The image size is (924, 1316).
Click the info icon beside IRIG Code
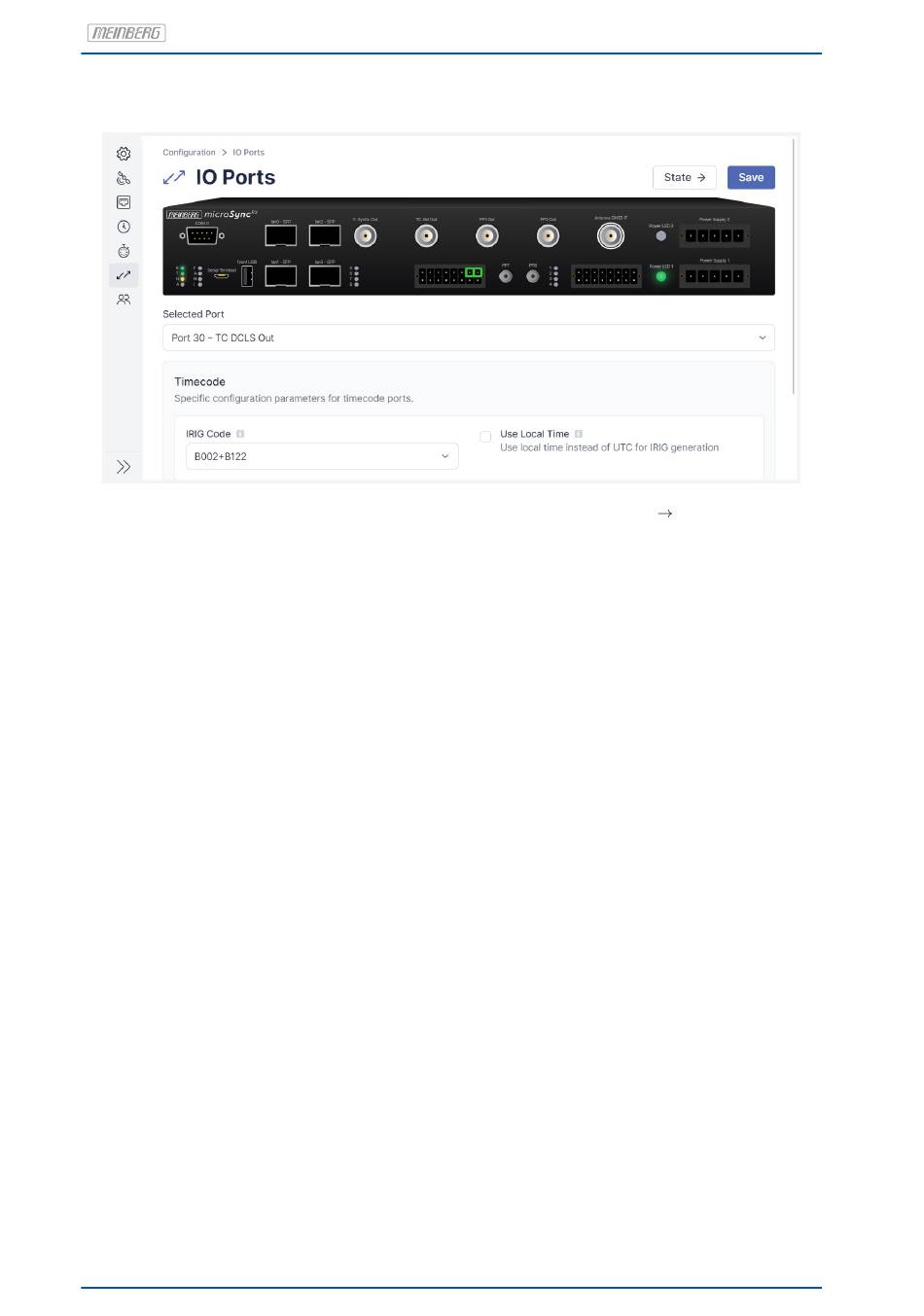coord(240,434)
